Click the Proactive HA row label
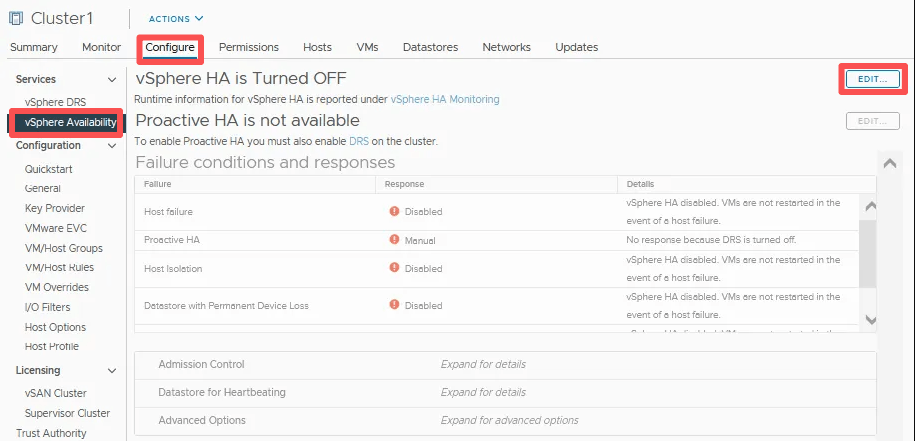915x441 pixels. [172, 240]
